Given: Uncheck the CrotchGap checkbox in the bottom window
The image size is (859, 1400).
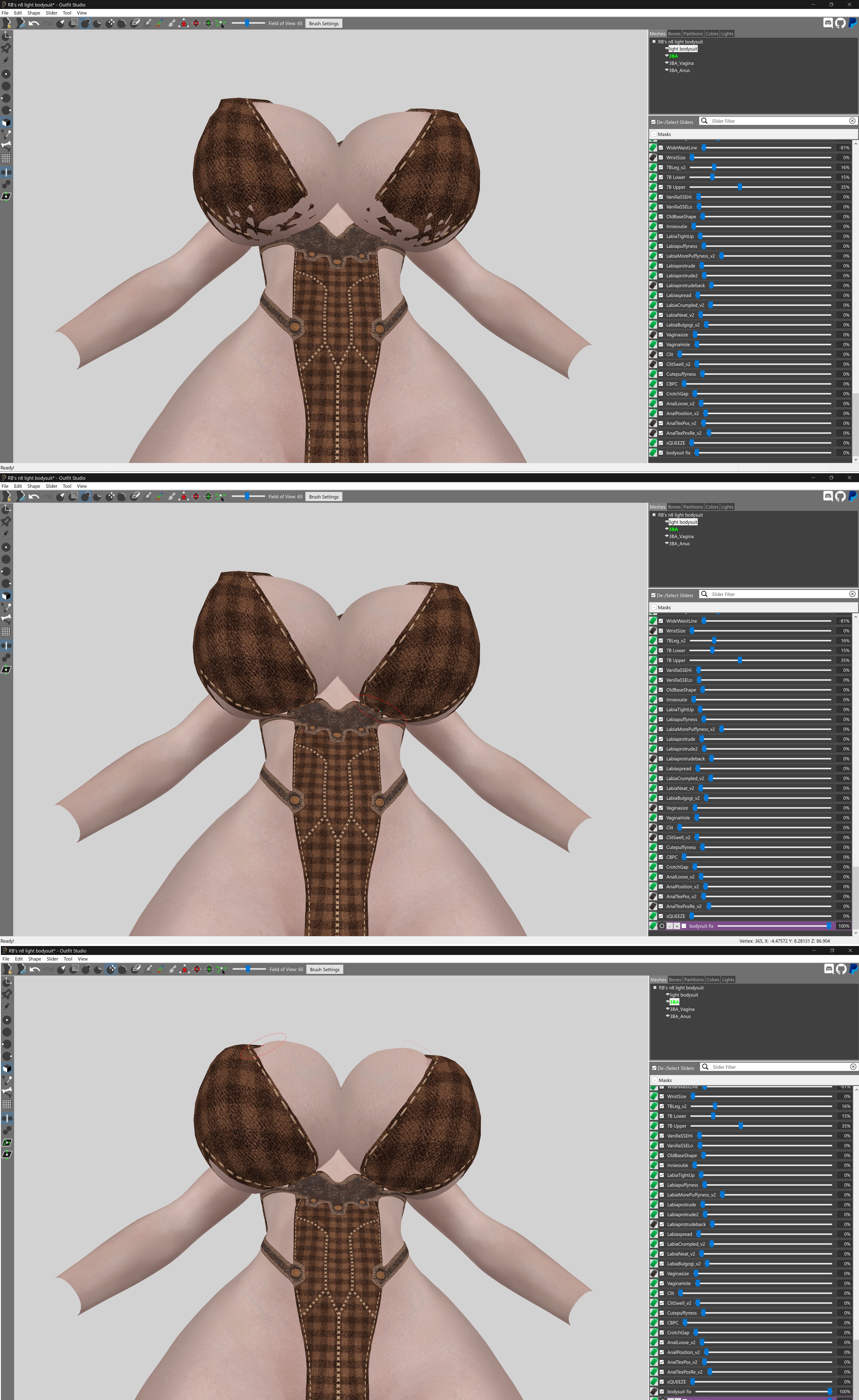Looking at the screenshot, I should tap(662, 1332).
